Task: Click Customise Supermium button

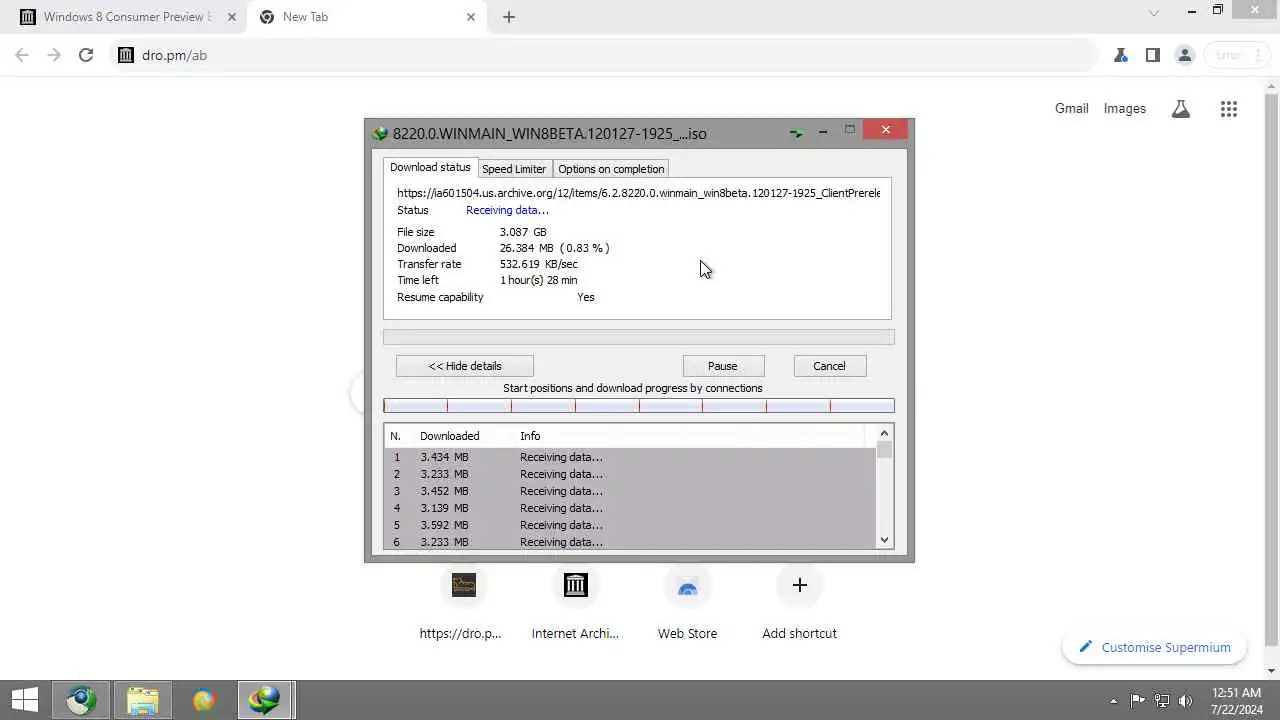Action: 1154,647
